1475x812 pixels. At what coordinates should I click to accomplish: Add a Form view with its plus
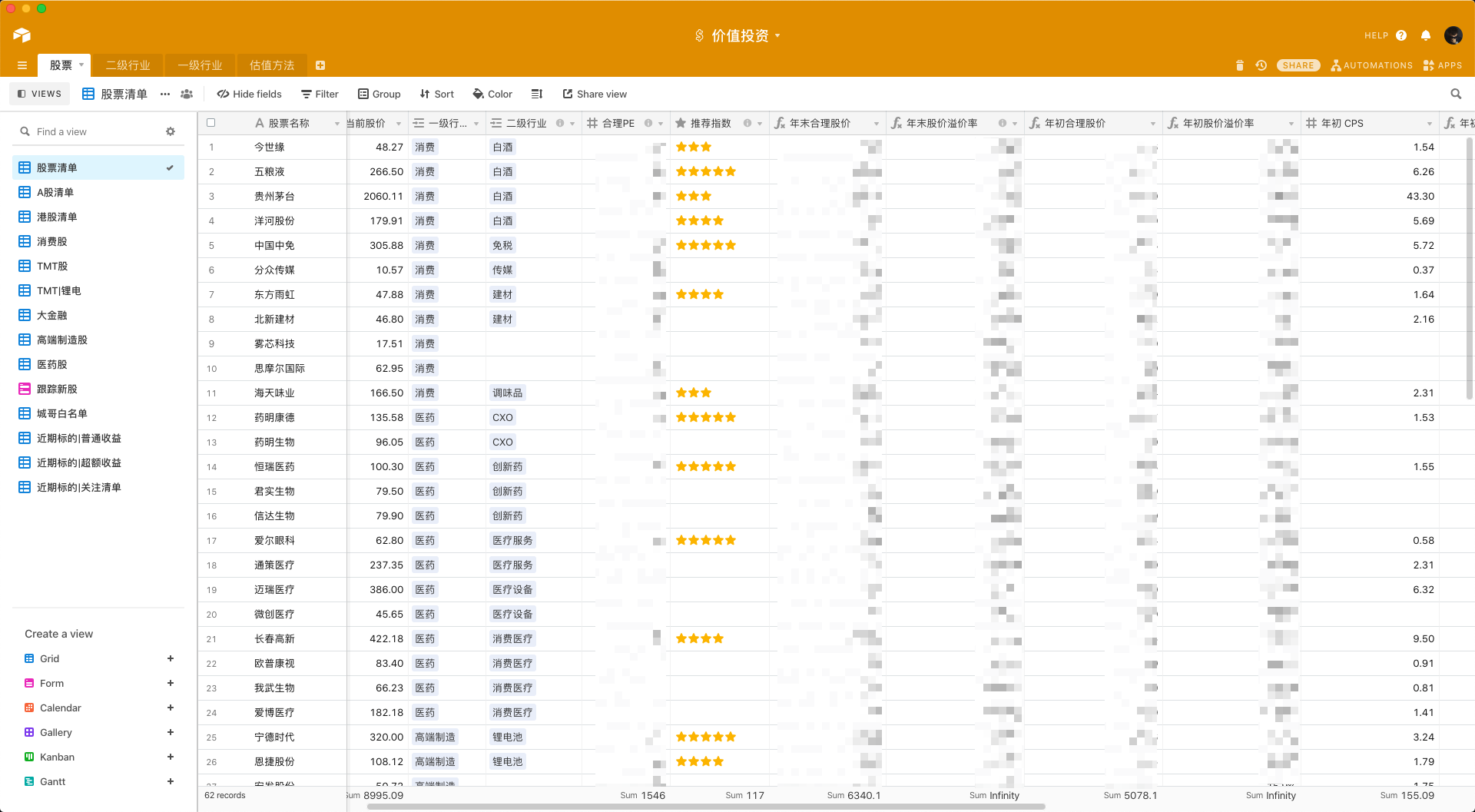[171, 684]
